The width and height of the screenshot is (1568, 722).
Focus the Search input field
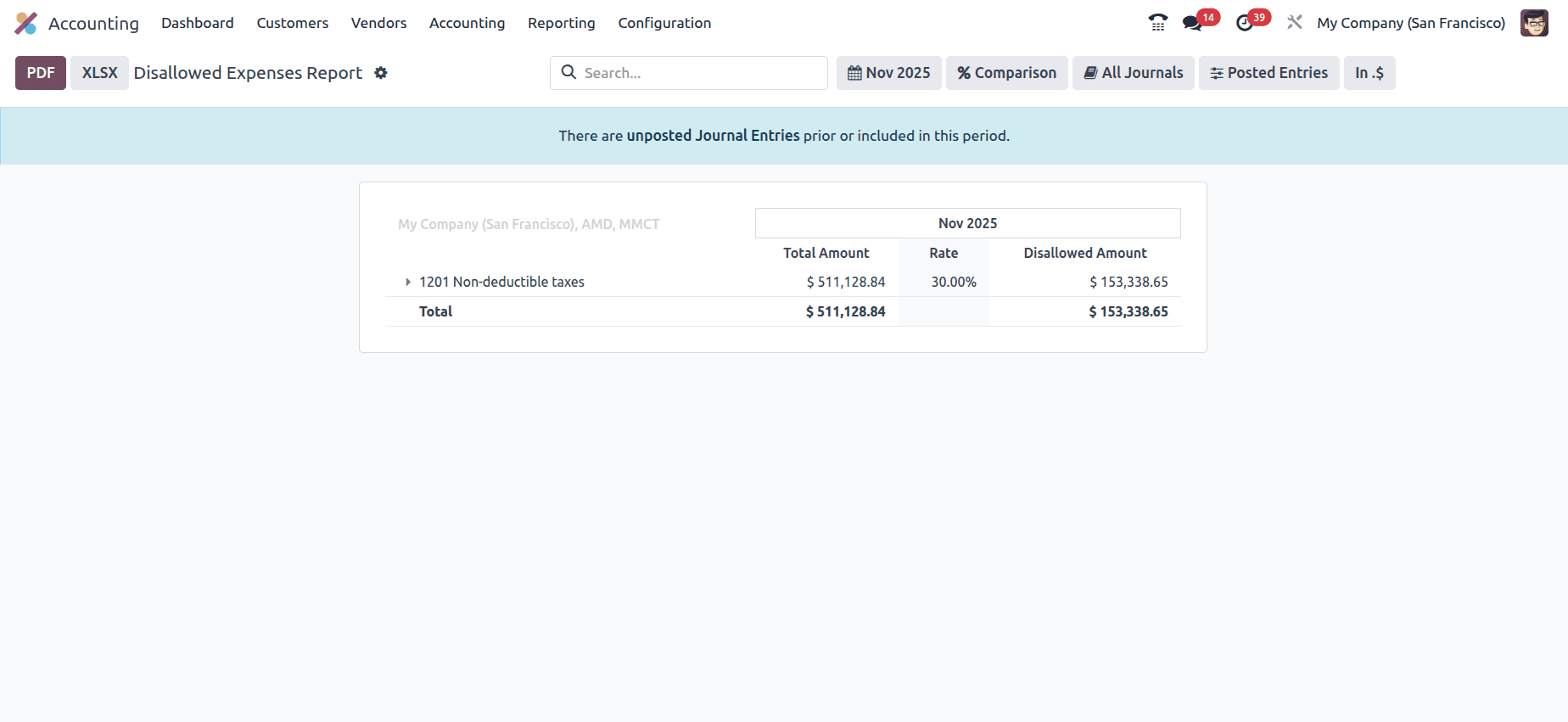click(689, 73)
